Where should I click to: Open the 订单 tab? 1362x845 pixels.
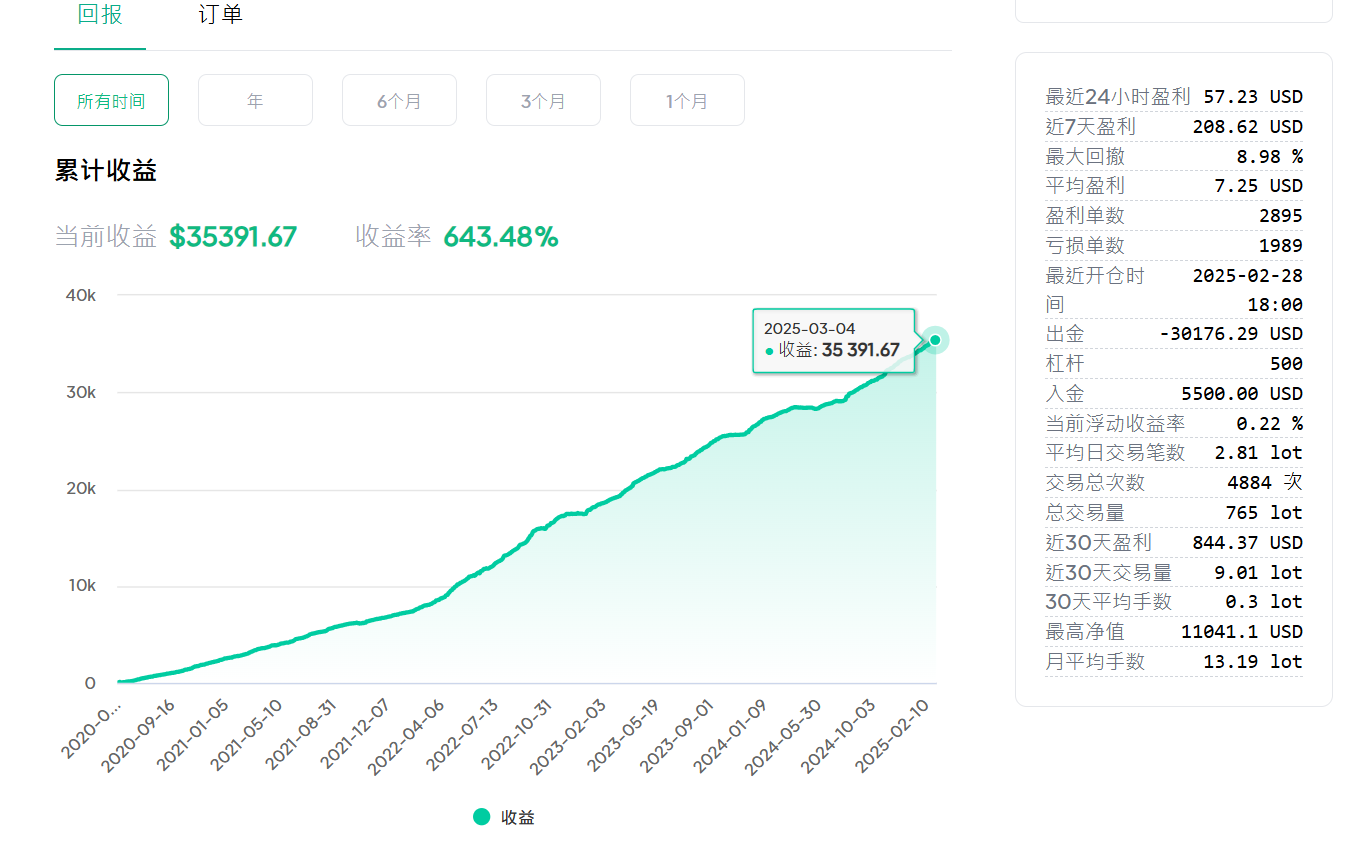(x=220, y=16)
